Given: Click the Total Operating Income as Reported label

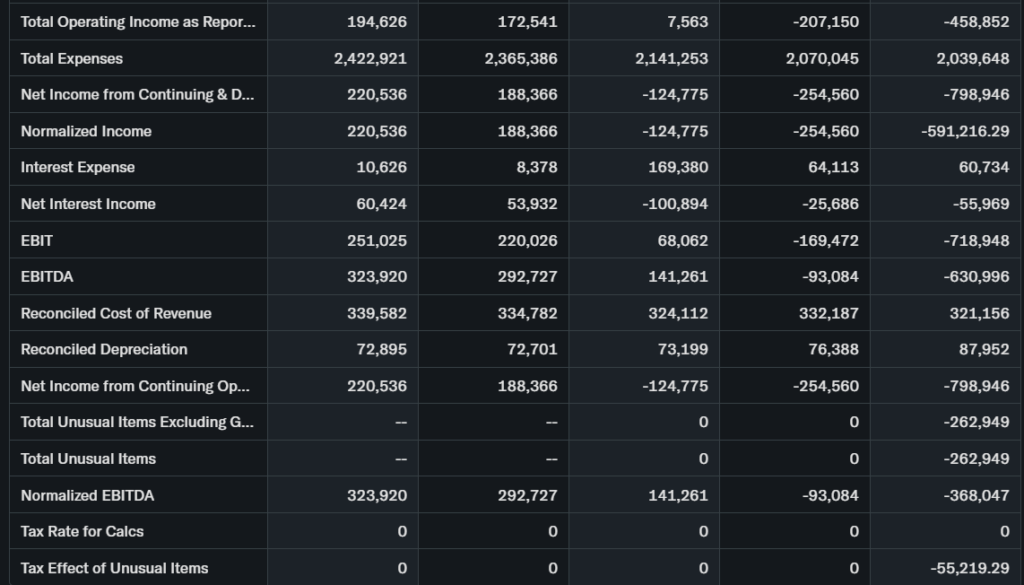Looking at the screenshot, I should [137, 22].
